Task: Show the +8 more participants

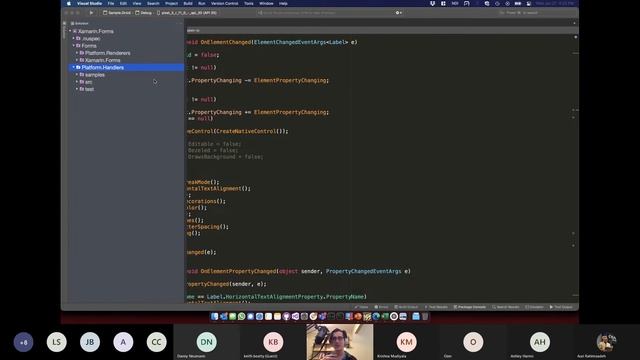Action: 23,342
